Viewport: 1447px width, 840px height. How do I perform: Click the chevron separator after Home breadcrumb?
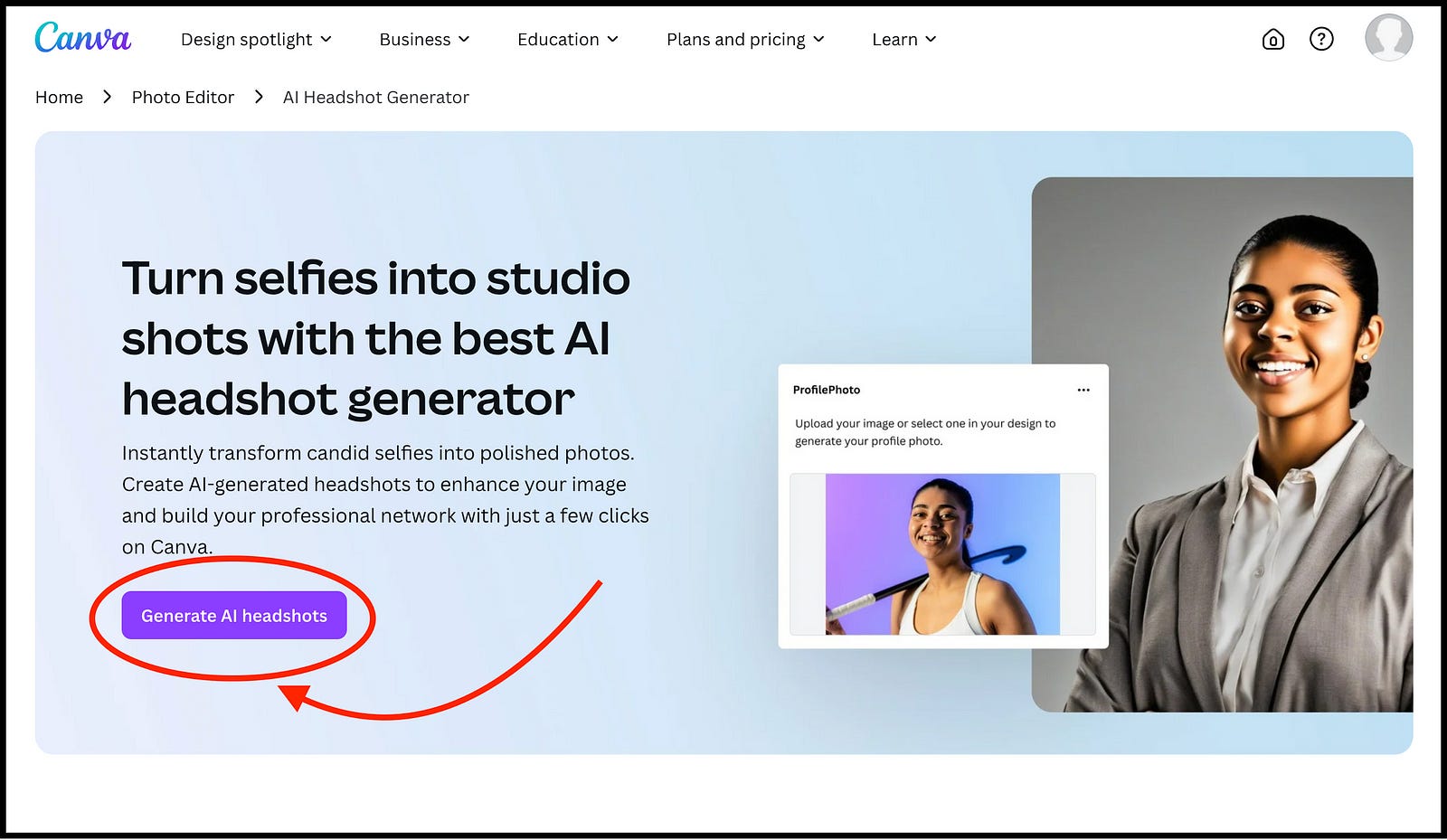tap(108, 97)
